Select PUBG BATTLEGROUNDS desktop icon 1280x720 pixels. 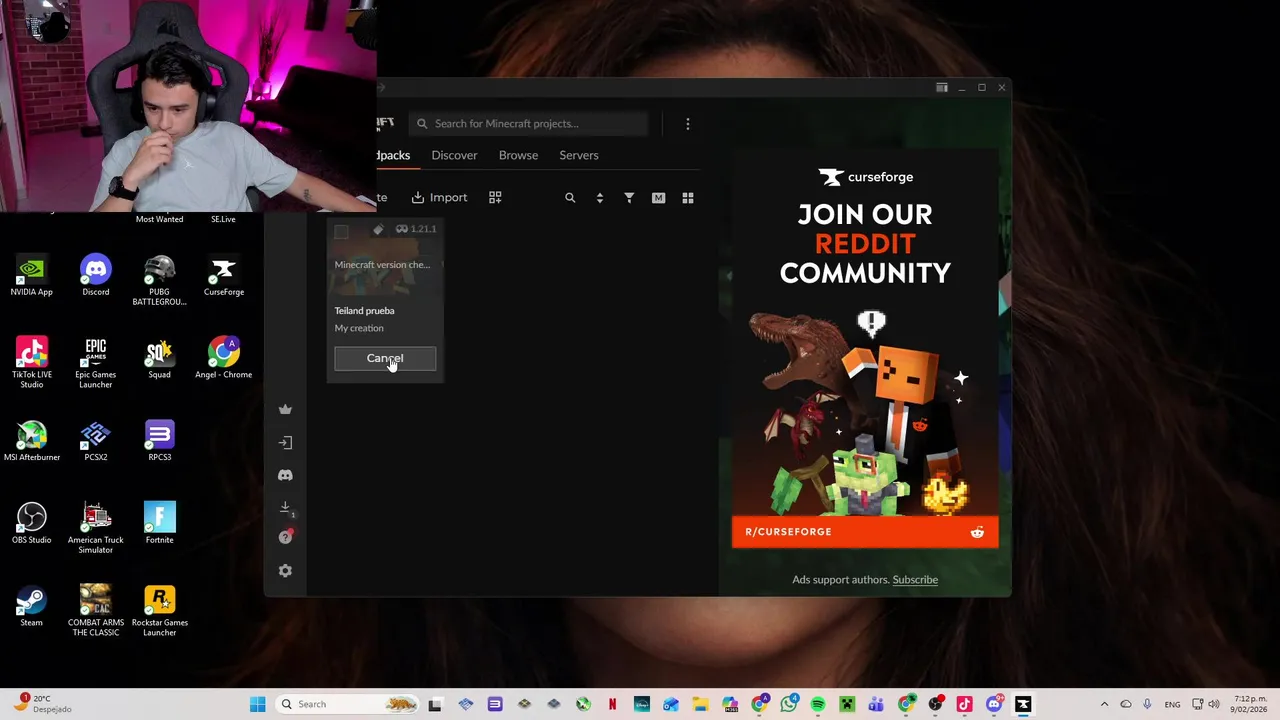160,281
